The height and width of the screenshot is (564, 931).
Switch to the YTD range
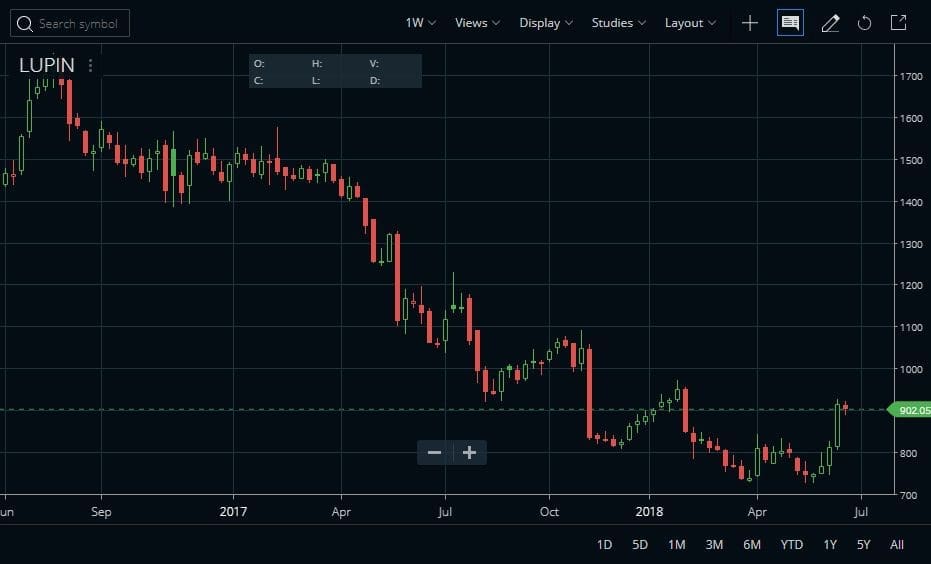pyautogui.click(x=791, y=544)
